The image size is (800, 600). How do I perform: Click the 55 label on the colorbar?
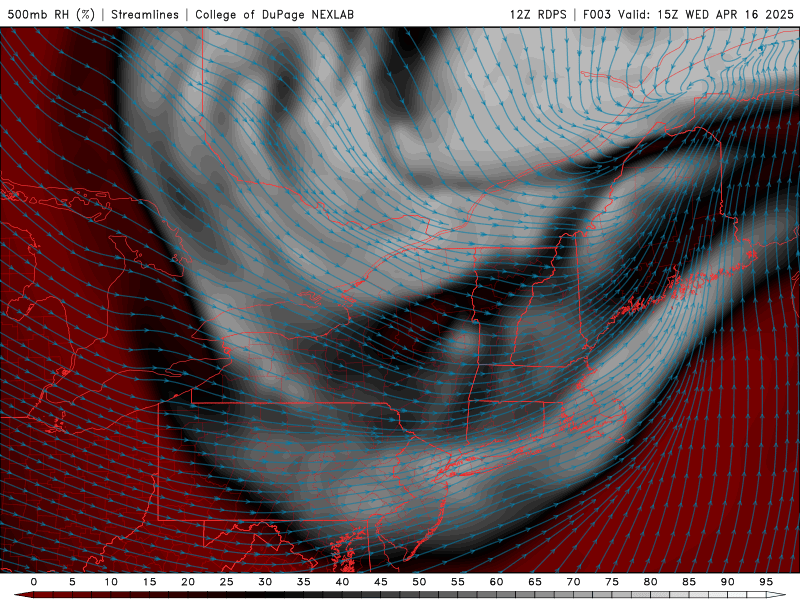click(458, 582)
